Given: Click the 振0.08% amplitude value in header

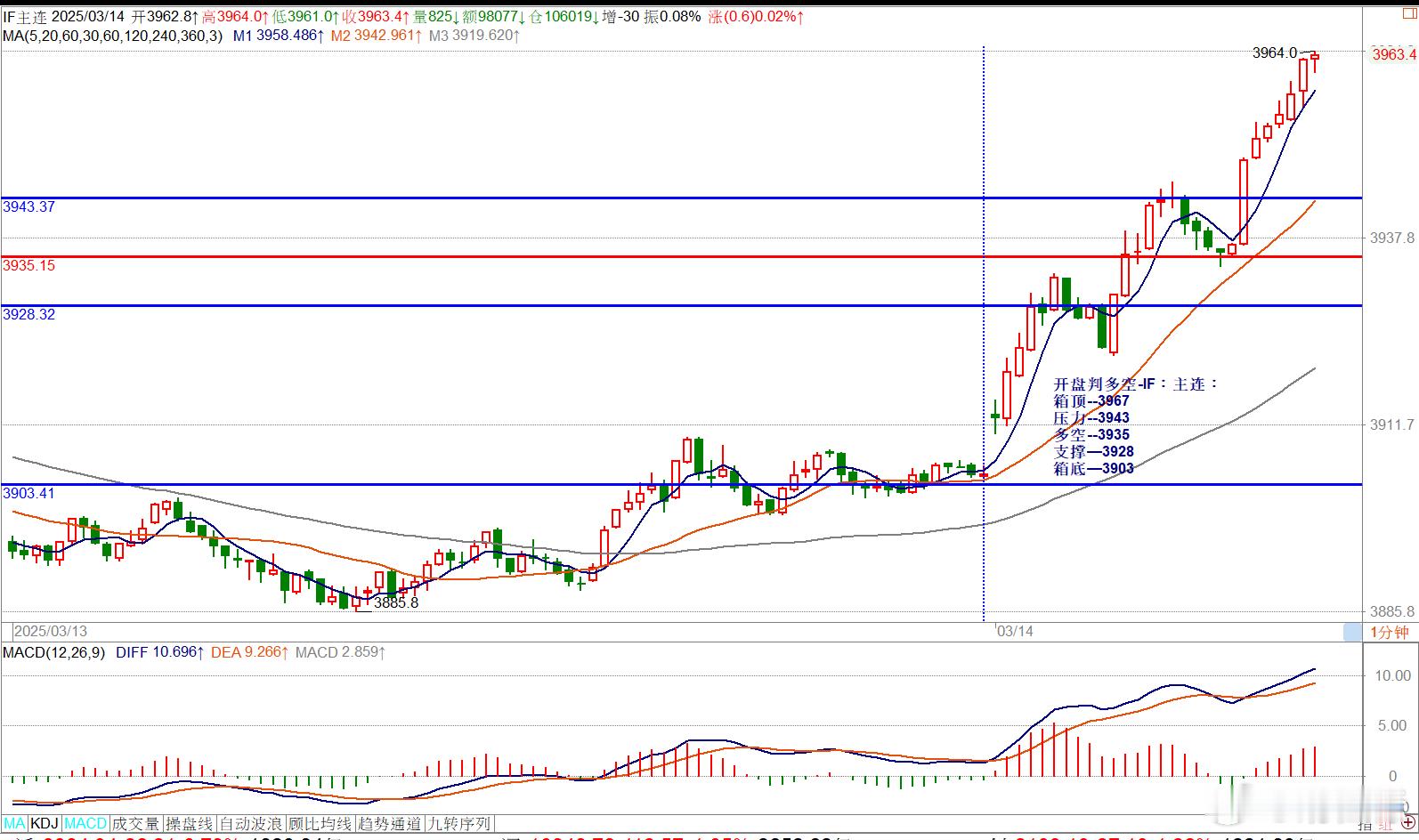Looking at the screenshot, I should [x=672, y=16].
